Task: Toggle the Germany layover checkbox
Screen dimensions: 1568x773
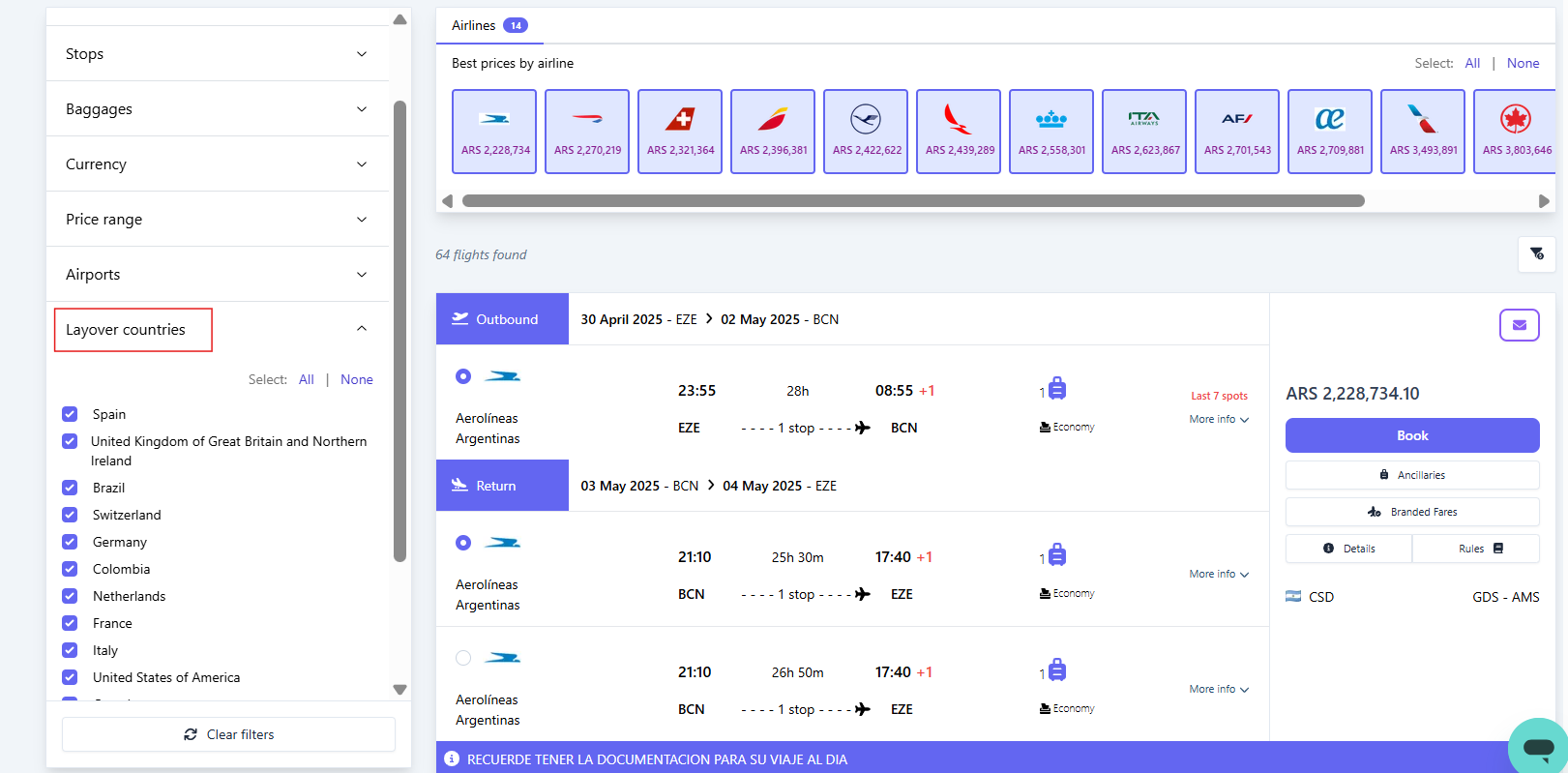Action: tap(70, 542)
